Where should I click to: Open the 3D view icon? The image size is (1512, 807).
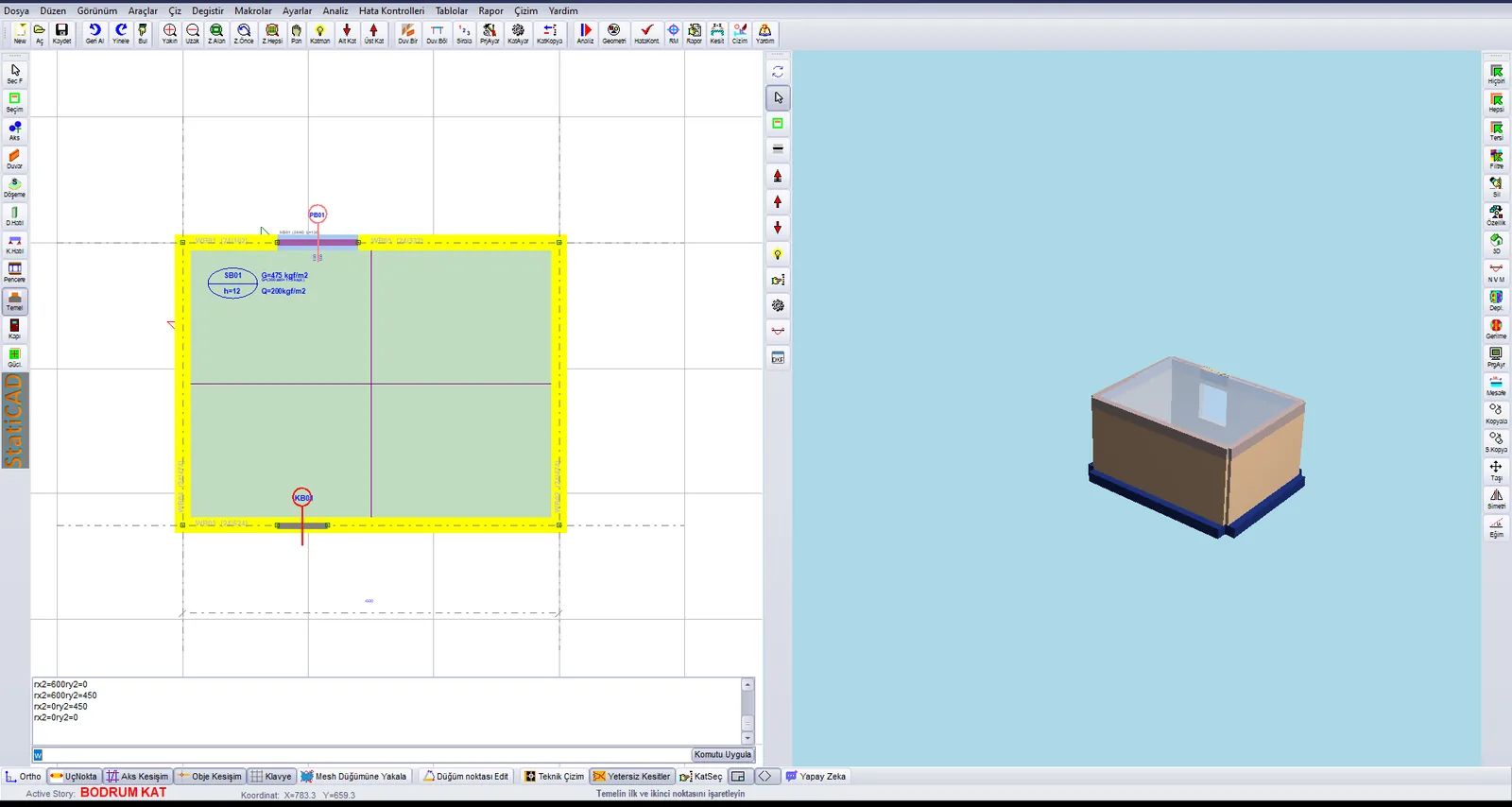pos(1496,244)
